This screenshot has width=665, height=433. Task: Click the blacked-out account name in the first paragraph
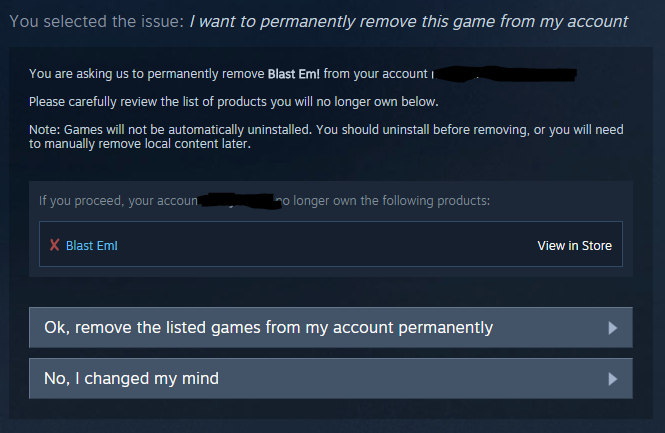(508, 73)
